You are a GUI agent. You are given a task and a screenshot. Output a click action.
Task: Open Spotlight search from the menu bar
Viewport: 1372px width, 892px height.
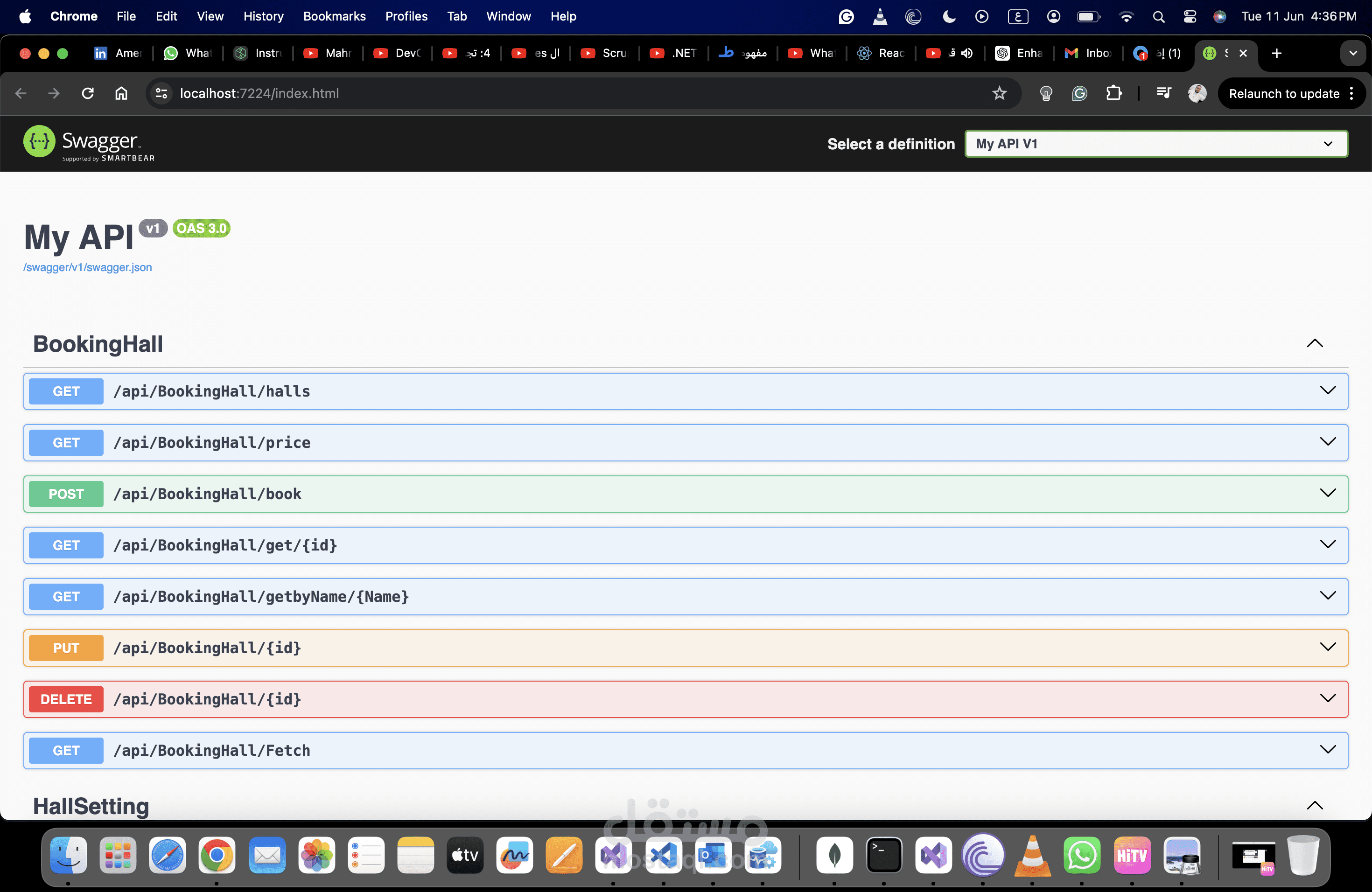[x=1159, y=16]
